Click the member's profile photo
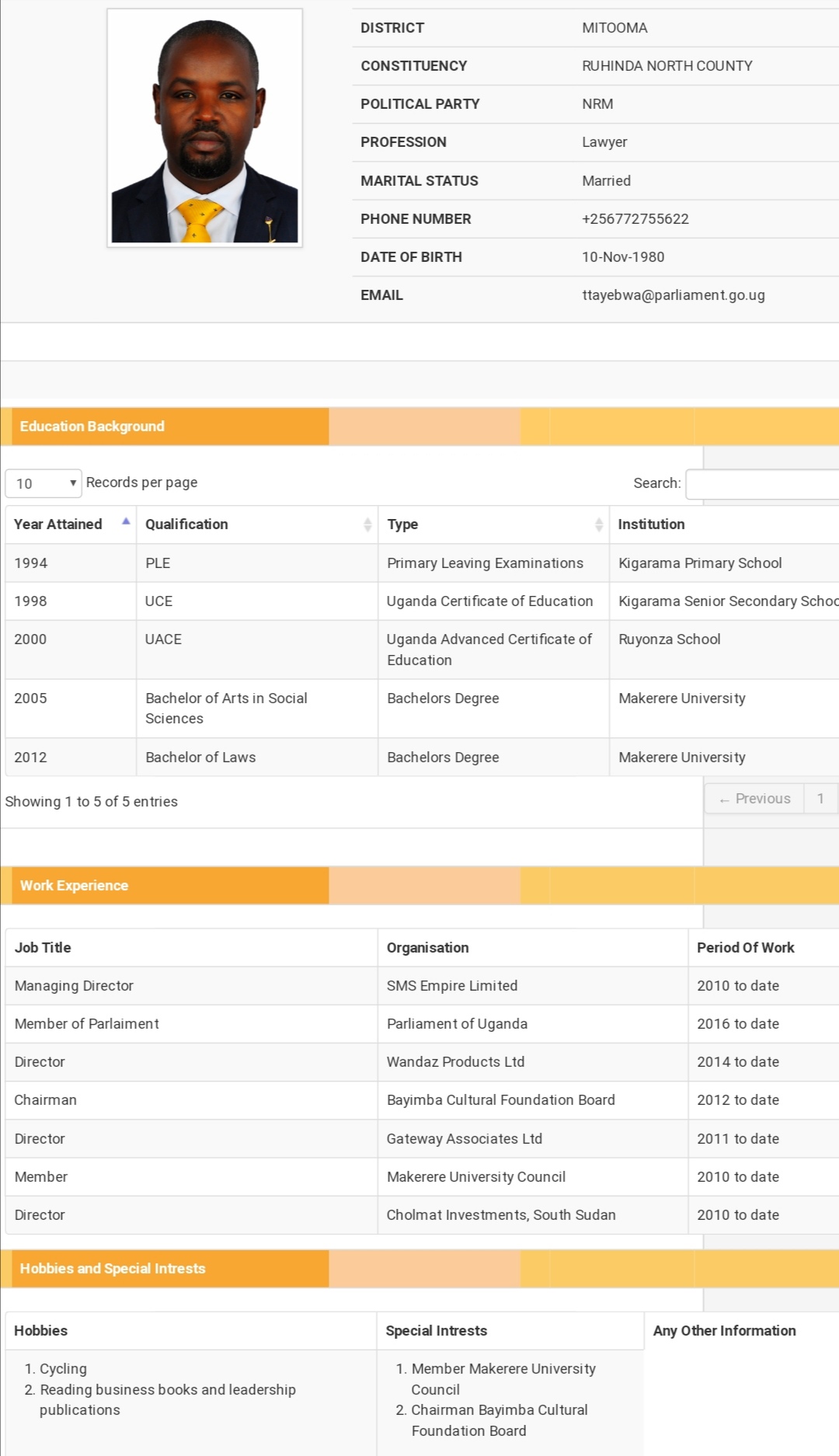The width and height of the screenshot is (839, 1456). (204, 128)
